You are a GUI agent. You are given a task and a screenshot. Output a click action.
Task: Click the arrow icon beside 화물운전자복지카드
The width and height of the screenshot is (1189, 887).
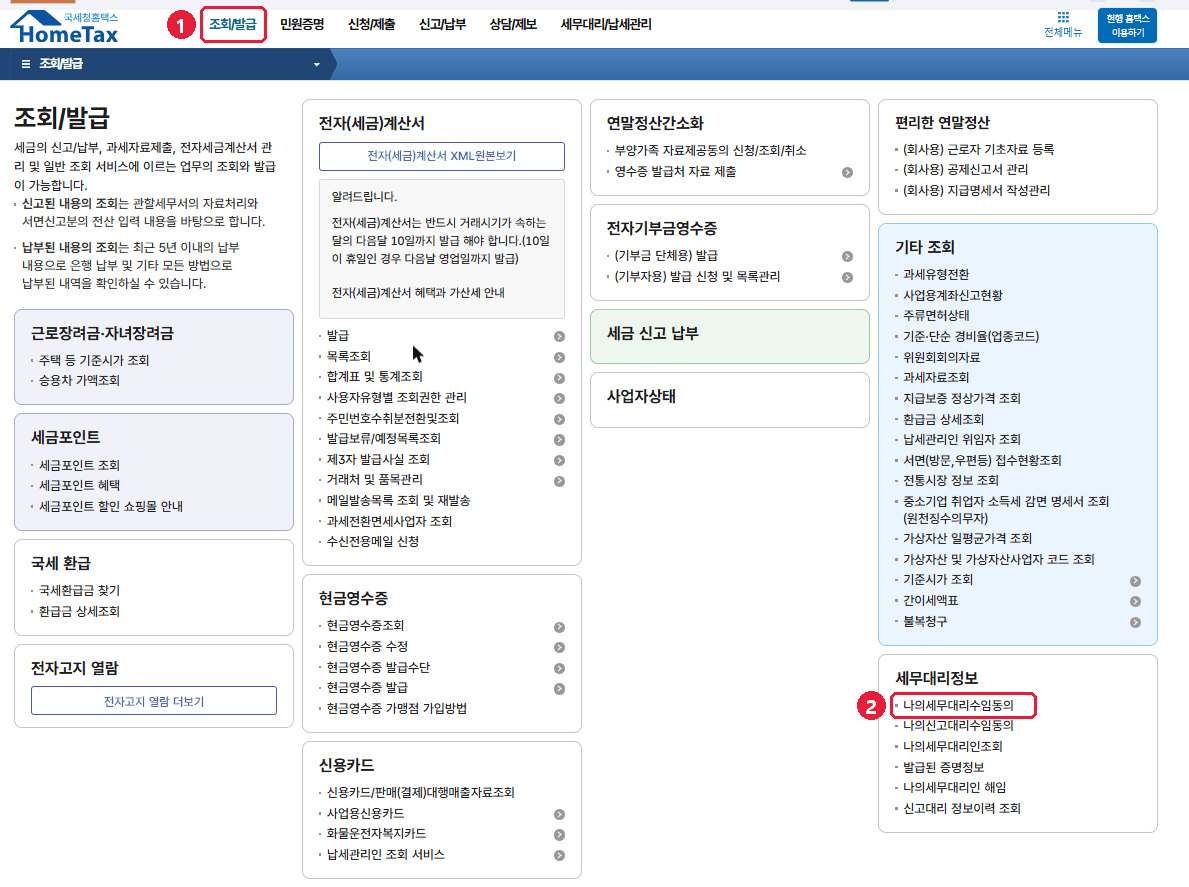559,835
